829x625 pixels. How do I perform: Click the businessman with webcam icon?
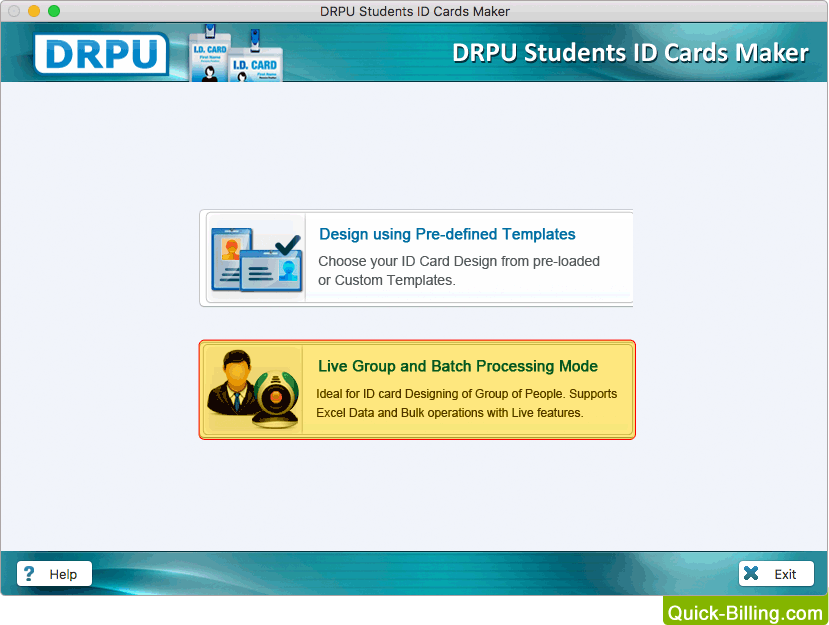(x=253, y=389)
